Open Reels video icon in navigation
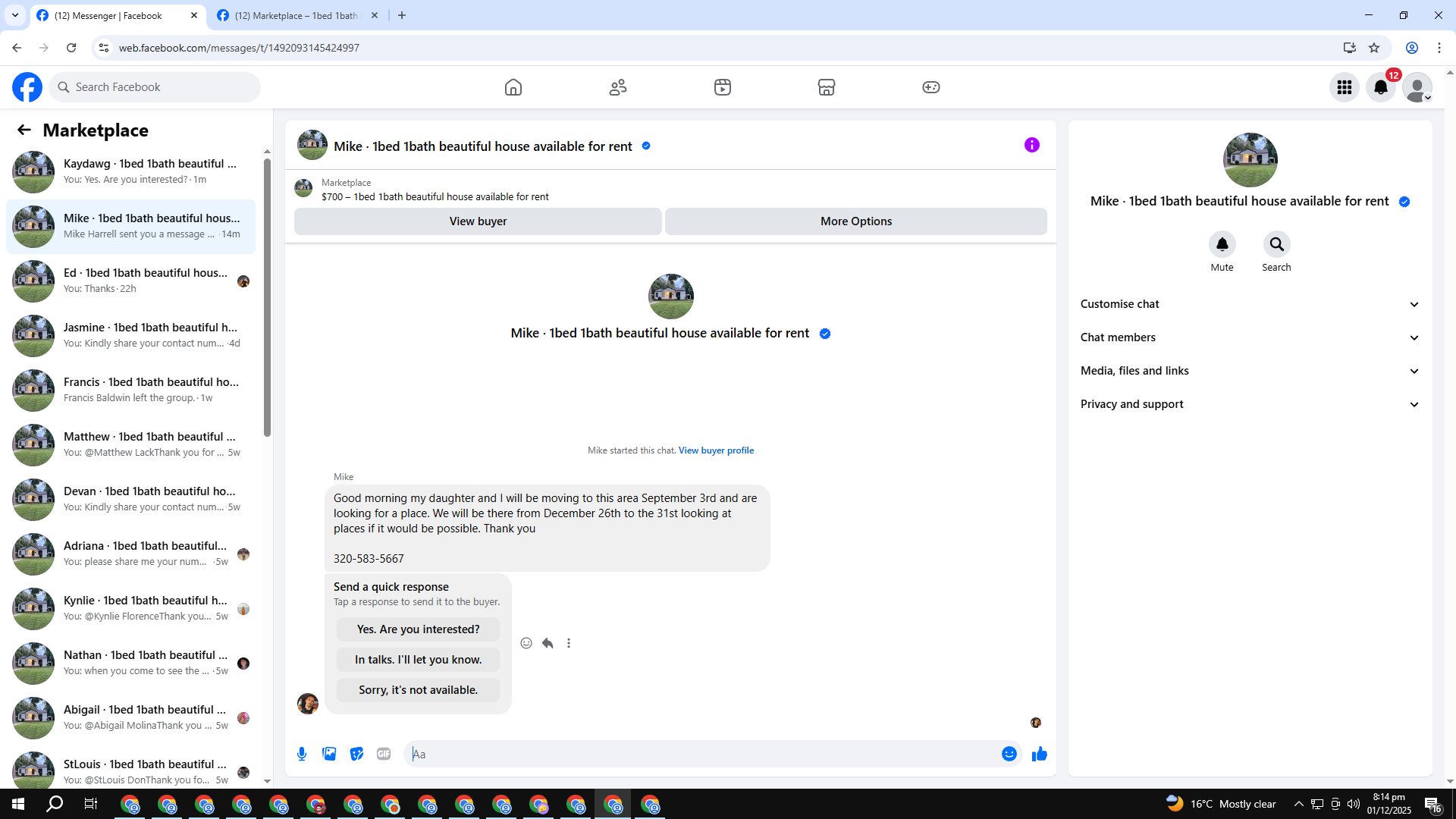Viewport: 1456px width, 819px height. [723, 87]
